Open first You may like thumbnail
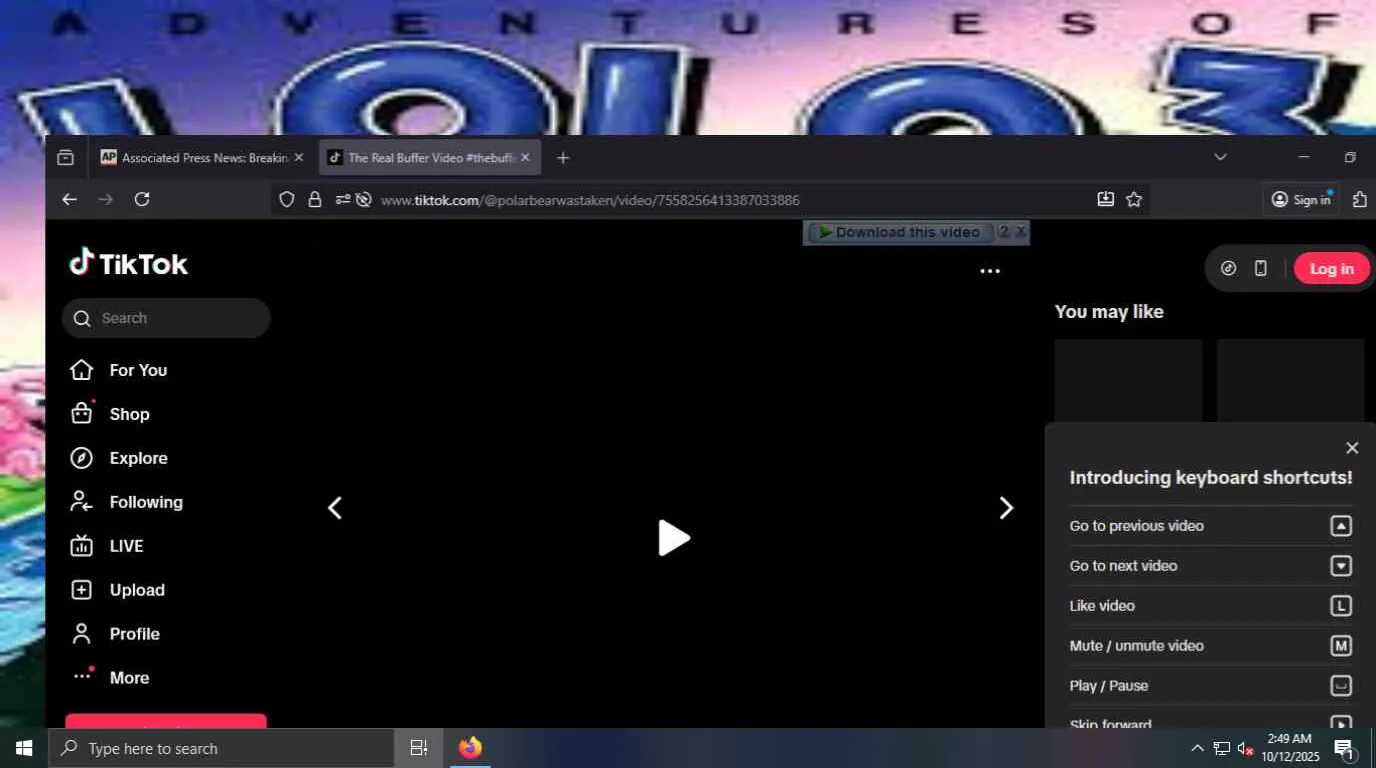This screenshot has height=768, width=1376. click(1128, 380)
